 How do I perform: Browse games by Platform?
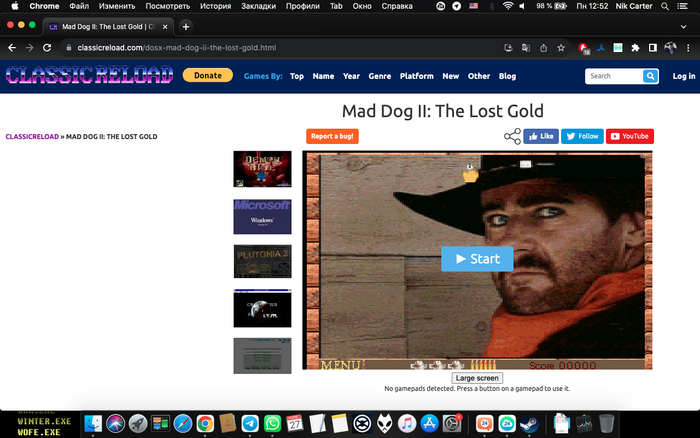coord(417,76)
